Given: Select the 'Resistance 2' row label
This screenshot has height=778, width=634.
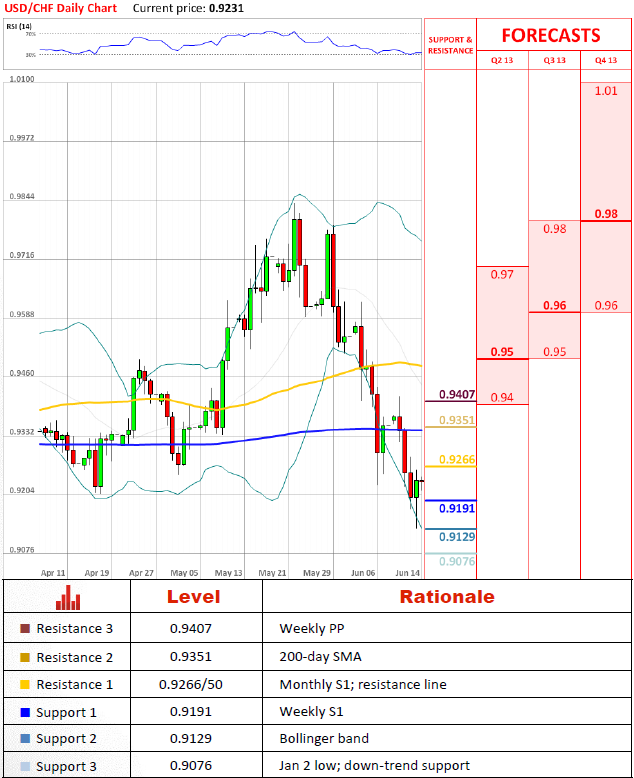Looking at the screenshot, I should click(74, 657).
